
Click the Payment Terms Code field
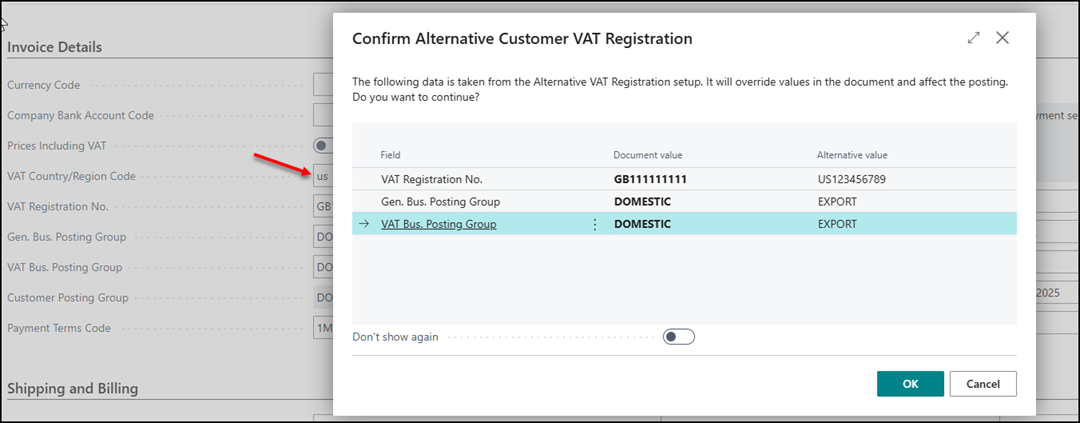pyautogui.click(x=323, y=328)
